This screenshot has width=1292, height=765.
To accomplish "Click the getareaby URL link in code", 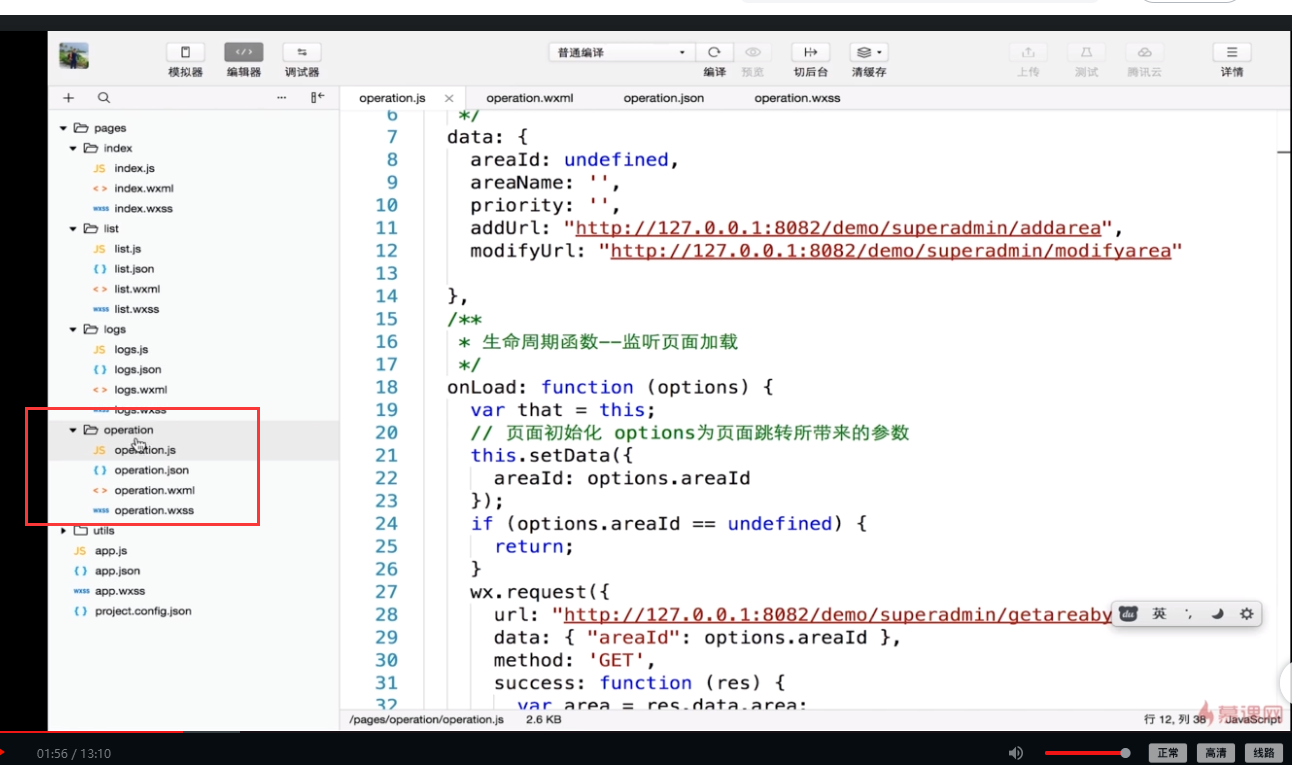I will (838, 614).
